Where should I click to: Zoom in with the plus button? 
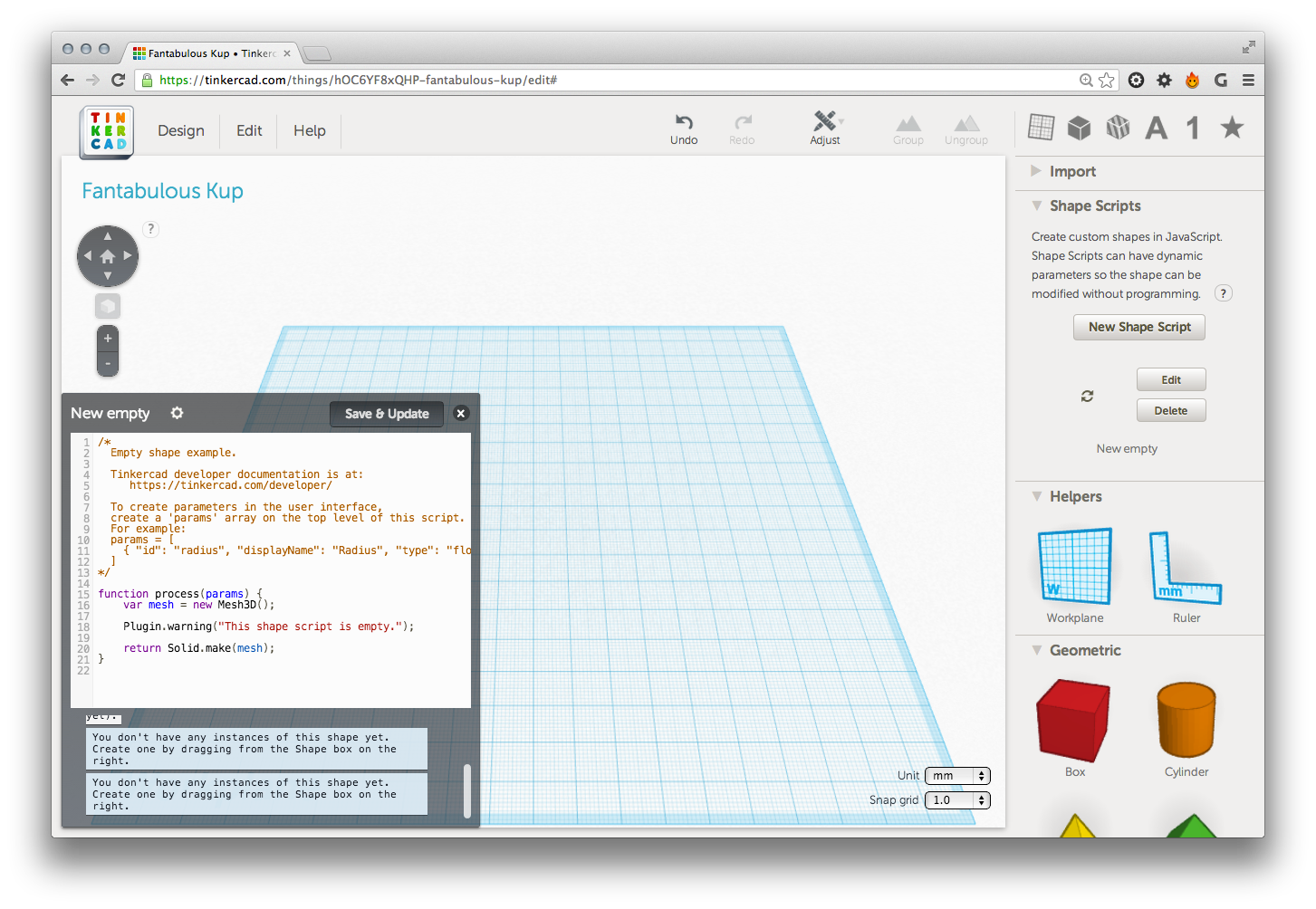[x=108, y=339]
